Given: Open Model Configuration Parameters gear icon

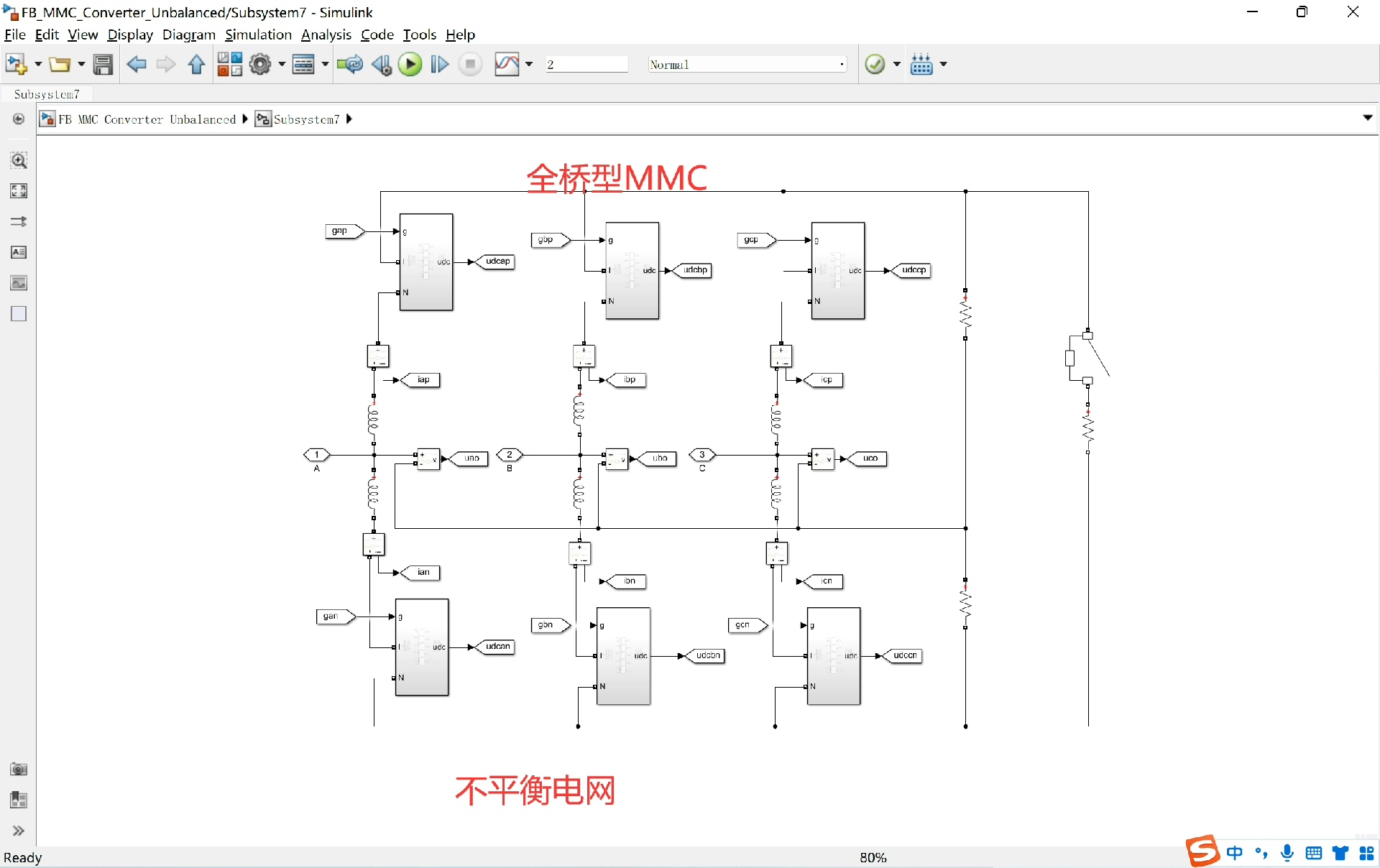Looking at the screenshot, I should pyautogui.click(x=260, y=64).
